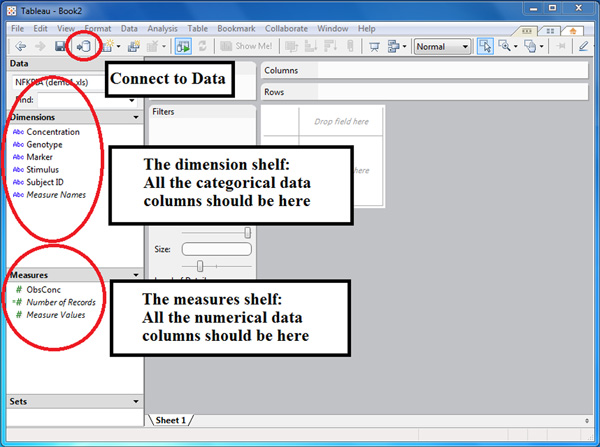This screenshot has height=447, width=600.
Task: Click the transparency slider handle above Size
Action: click(248, 232)
